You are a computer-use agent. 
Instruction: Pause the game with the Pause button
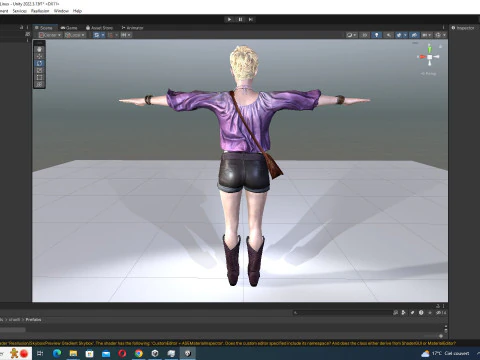pyautogui.click(x=240, y=19)
